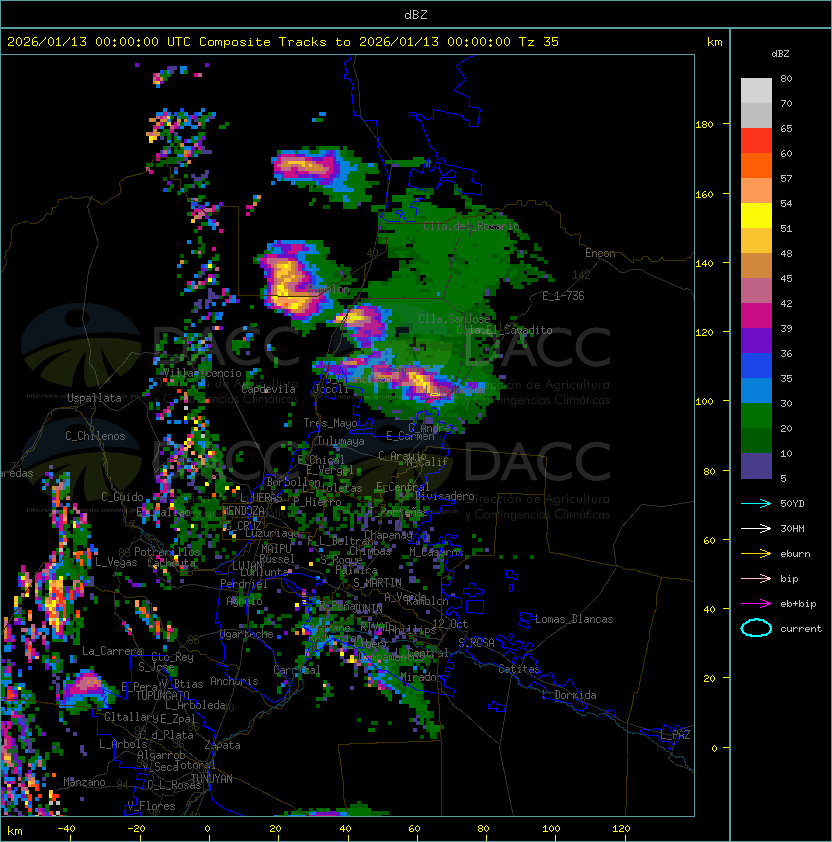The width and height of the screenshot is (832, 842).
Task: Click the 'L_Dormida' map label
Action: [x=569, y=695]
